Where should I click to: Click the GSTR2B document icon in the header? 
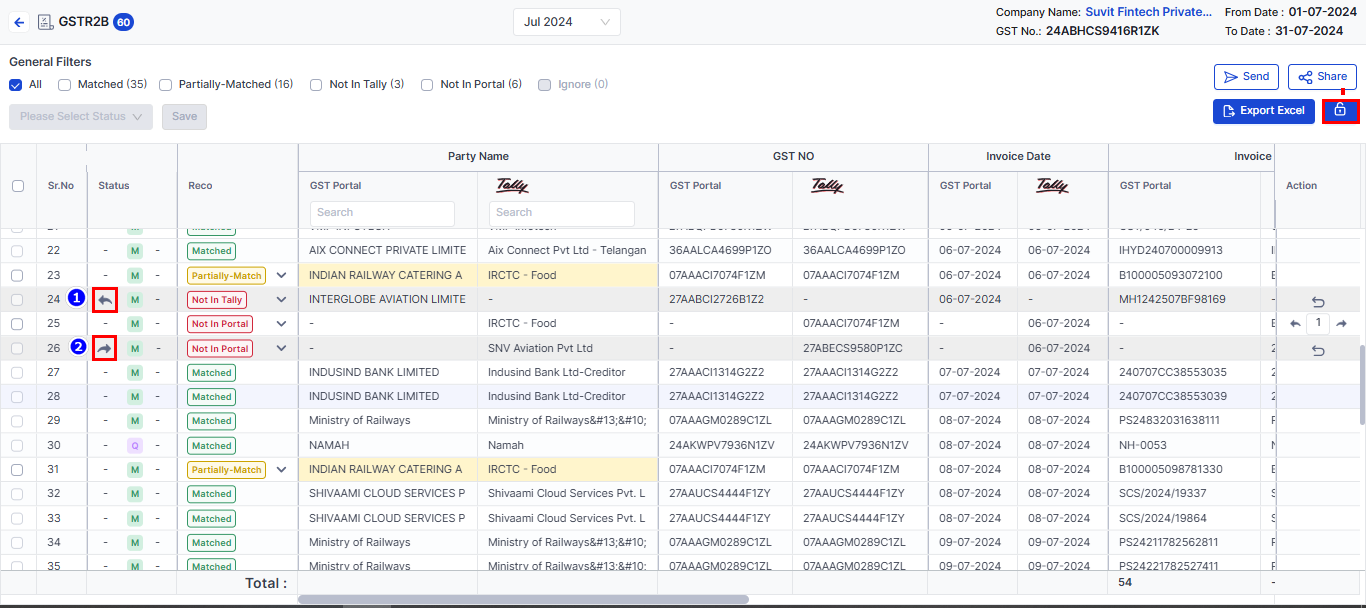pos(45,22)
